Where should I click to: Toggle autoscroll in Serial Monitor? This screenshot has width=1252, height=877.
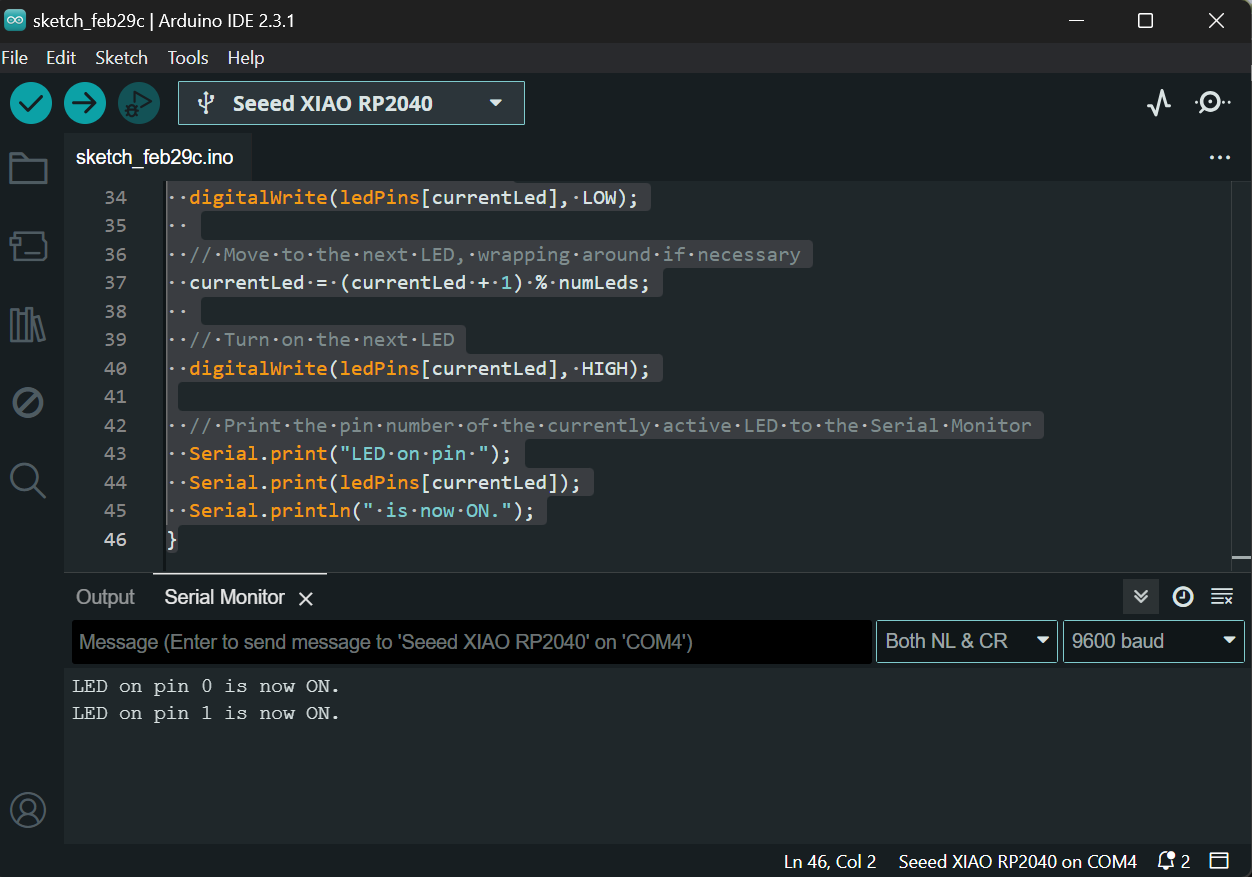[1141, 597]
